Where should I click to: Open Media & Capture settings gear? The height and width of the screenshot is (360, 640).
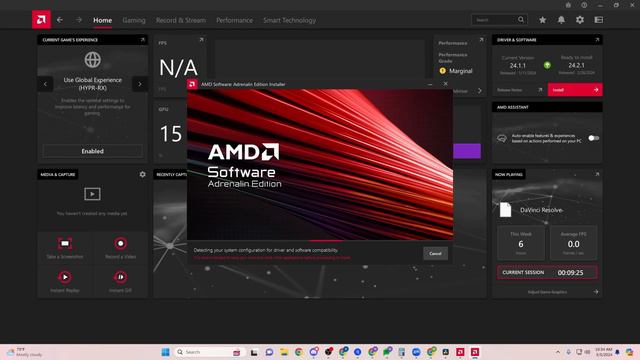pos(142,174)
